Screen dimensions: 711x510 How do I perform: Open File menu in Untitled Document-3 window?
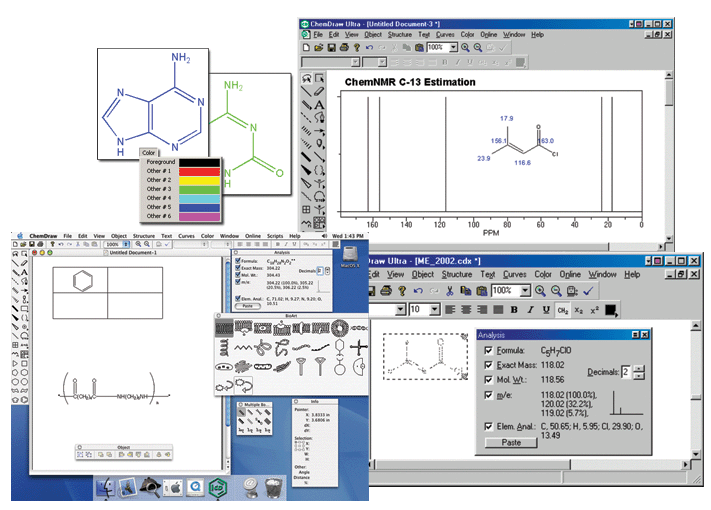[x=318, y=34]
